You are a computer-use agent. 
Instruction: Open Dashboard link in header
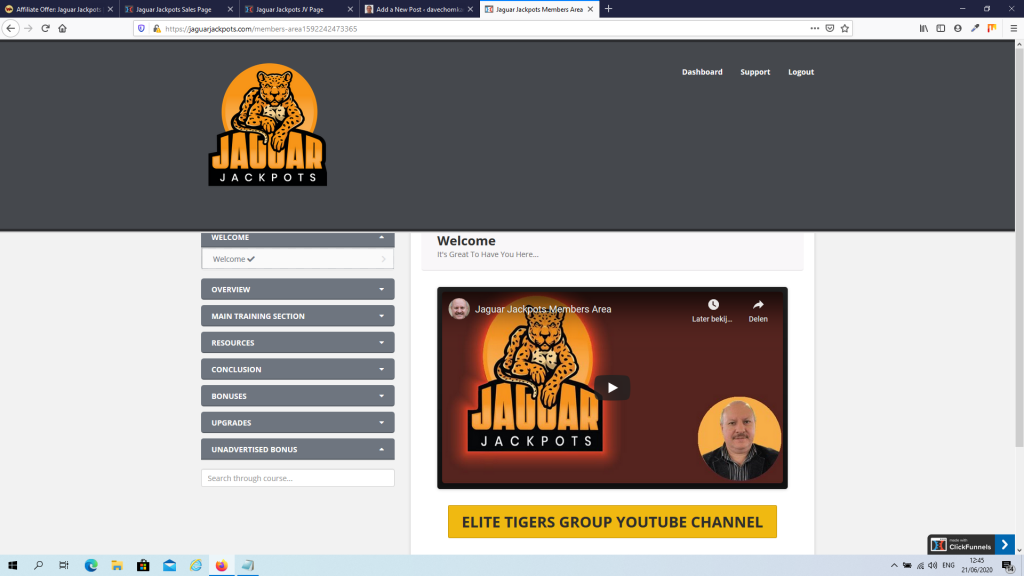pyautogui.click(x=702, y=72)
